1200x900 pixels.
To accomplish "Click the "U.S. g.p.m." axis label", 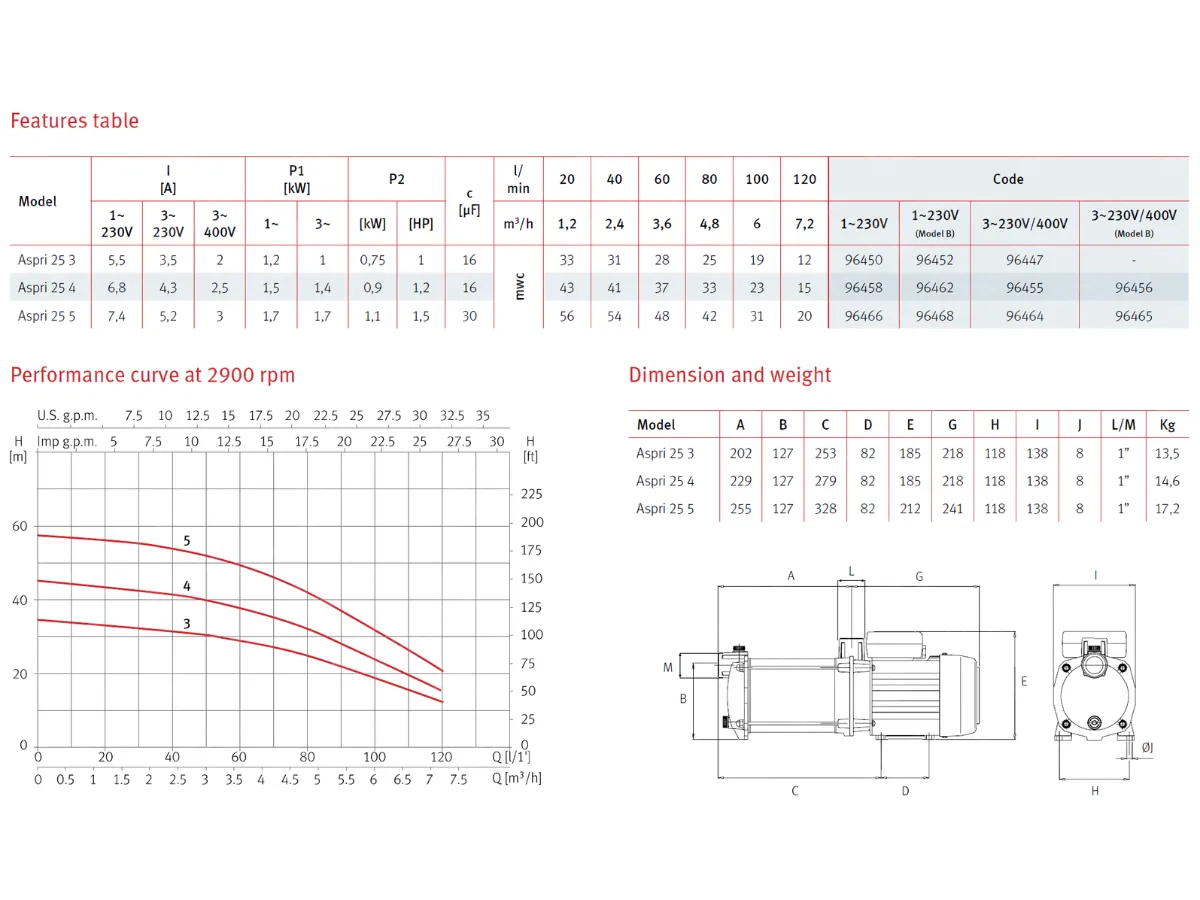I will tap(68, 416).
